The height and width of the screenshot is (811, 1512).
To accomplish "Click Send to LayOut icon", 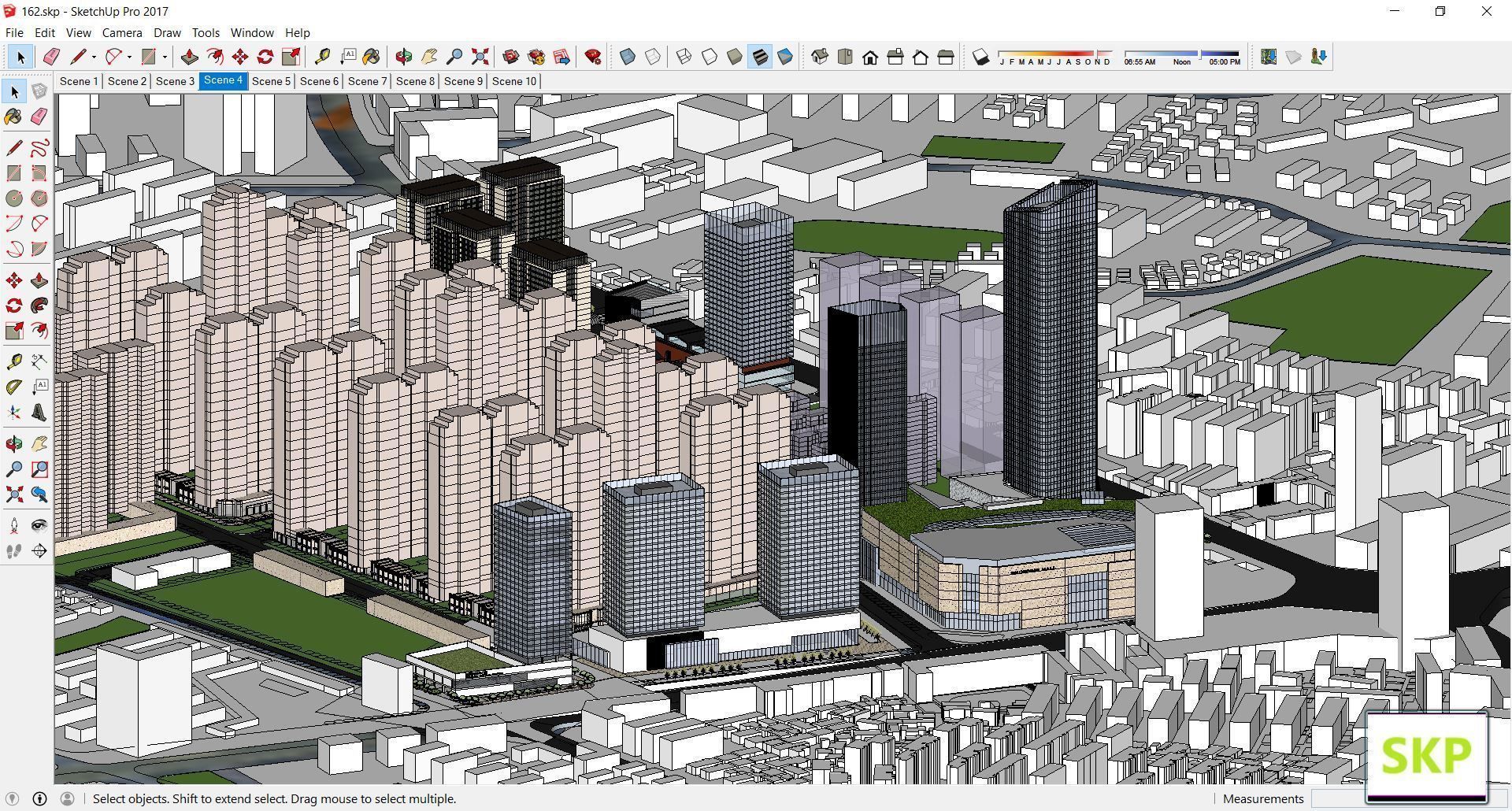I will [561, 57].
